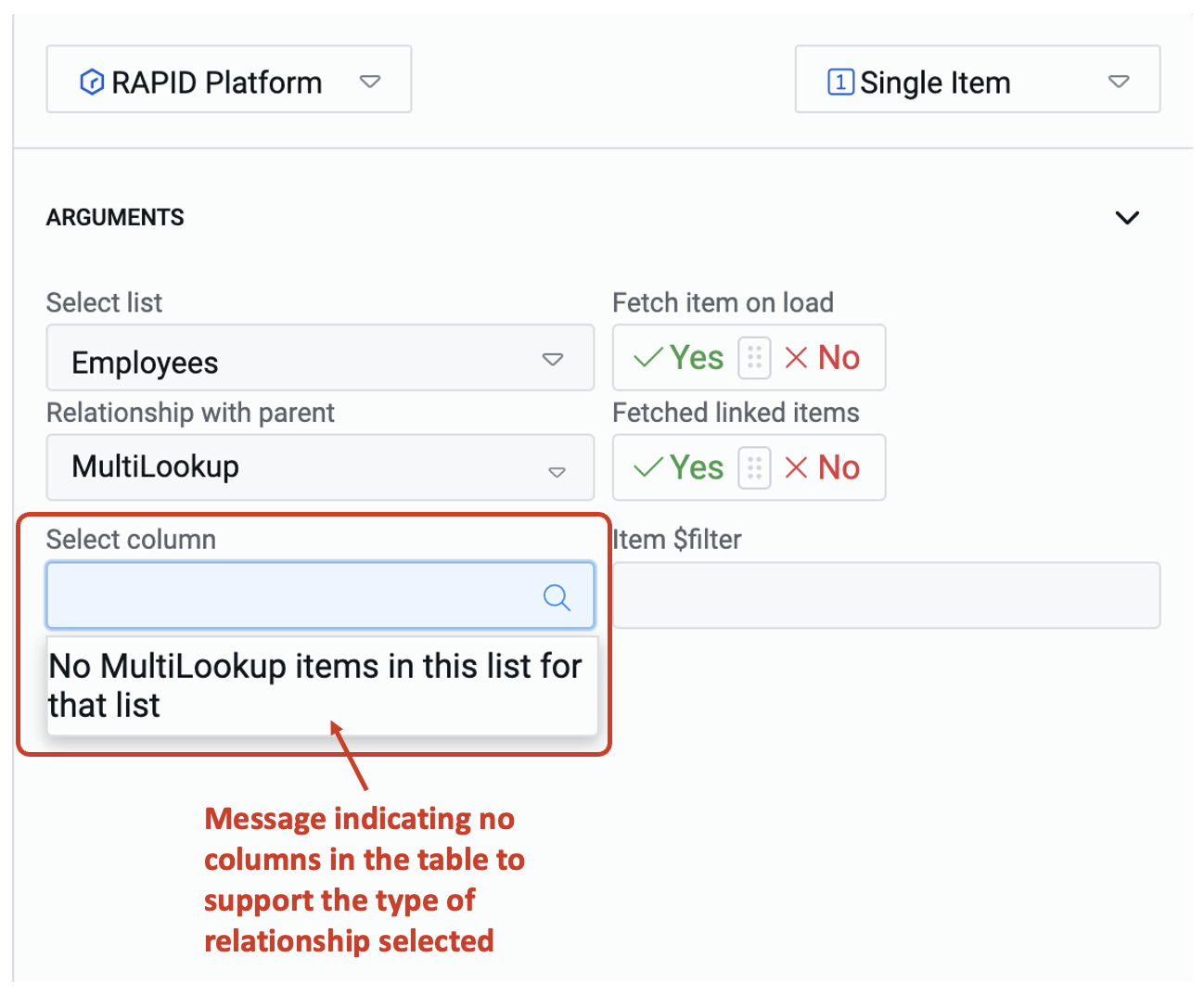Set Fetched linked items to Yes
The width and height of the screenshot is (1204, 996).
tap(678, 468)
